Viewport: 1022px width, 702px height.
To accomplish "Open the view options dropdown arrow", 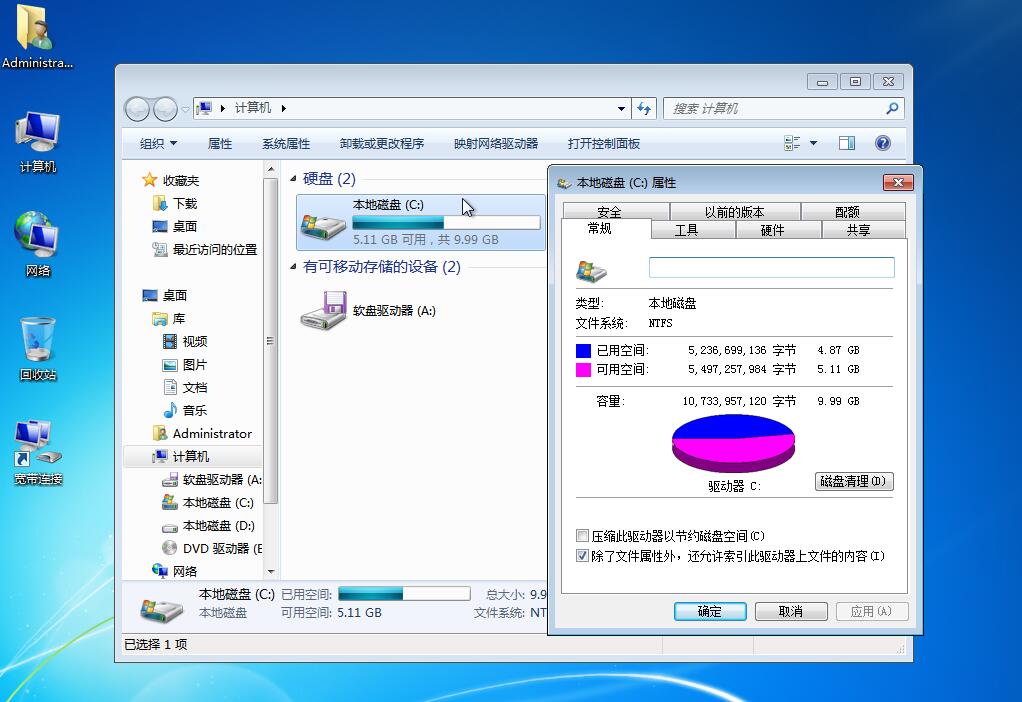I will click(813, 143).
